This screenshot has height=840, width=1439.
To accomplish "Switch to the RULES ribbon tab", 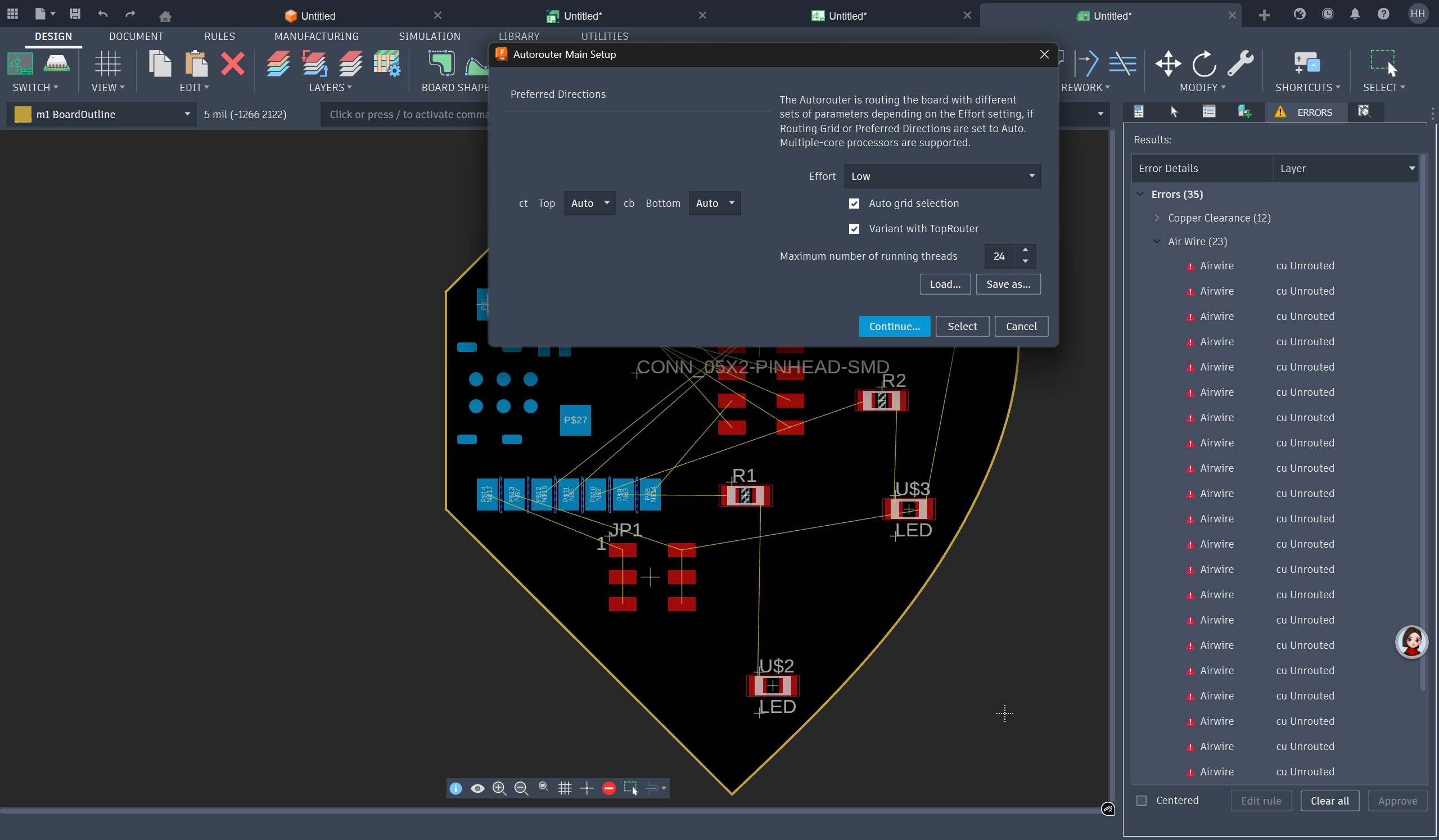I will 219,36.
